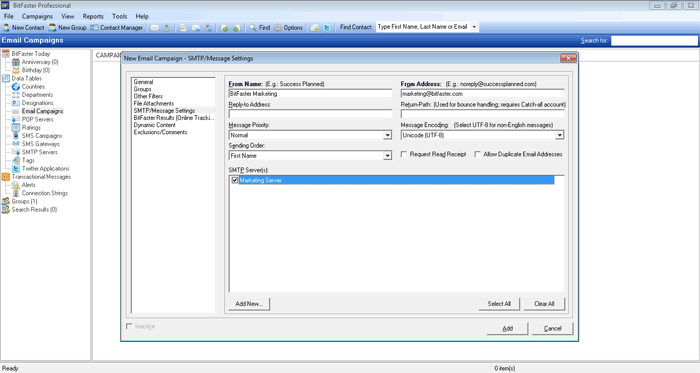Open the View menu

point(68,17)
